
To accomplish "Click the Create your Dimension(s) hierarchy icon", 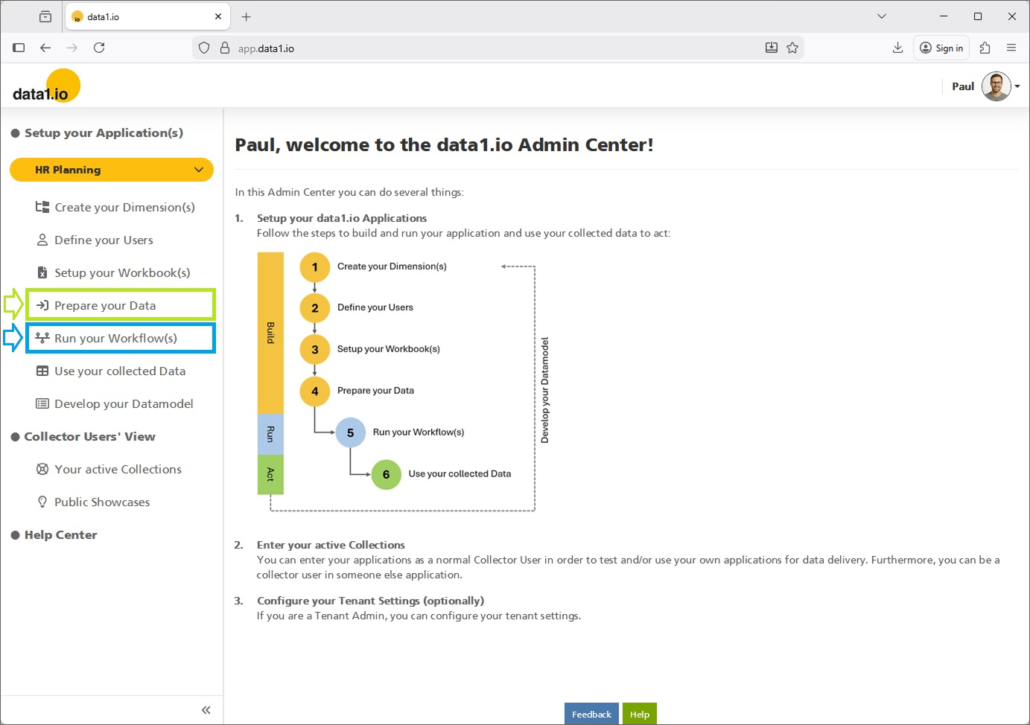I will coord(42,207).
